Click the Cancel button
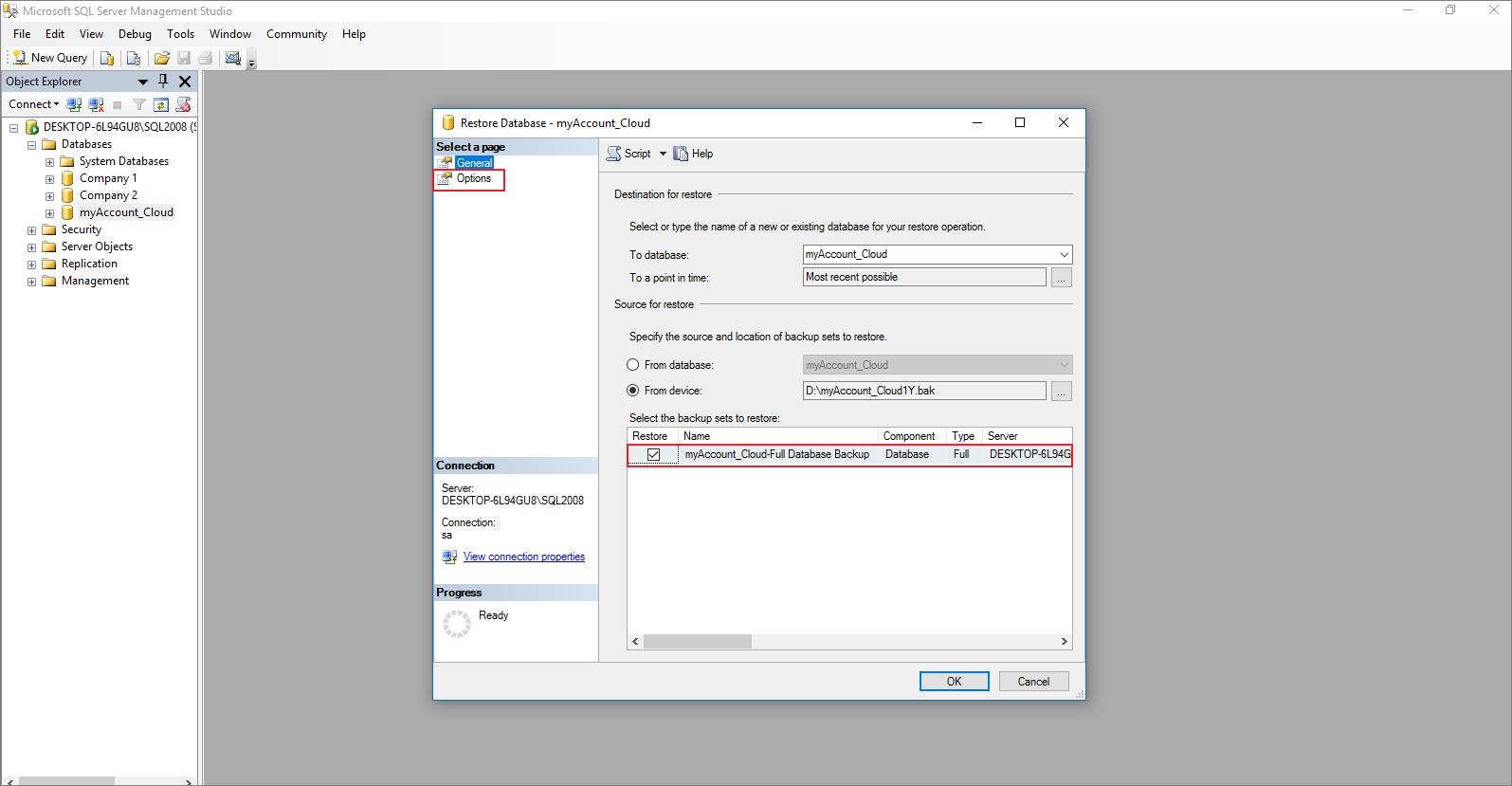The width and height of the screenshot is (1512, 786). 1034,682
